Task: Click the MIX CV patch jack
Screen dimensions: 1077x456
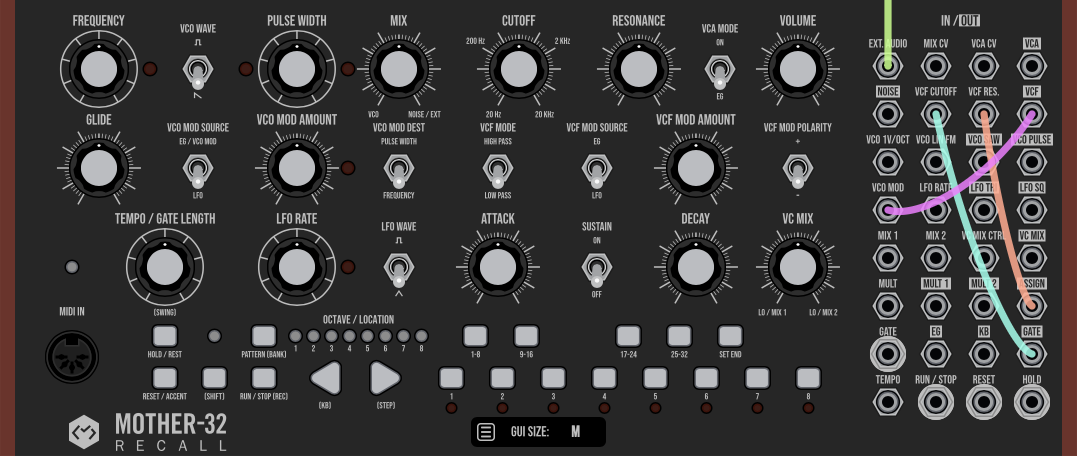Action: click(x=936, y=67)
